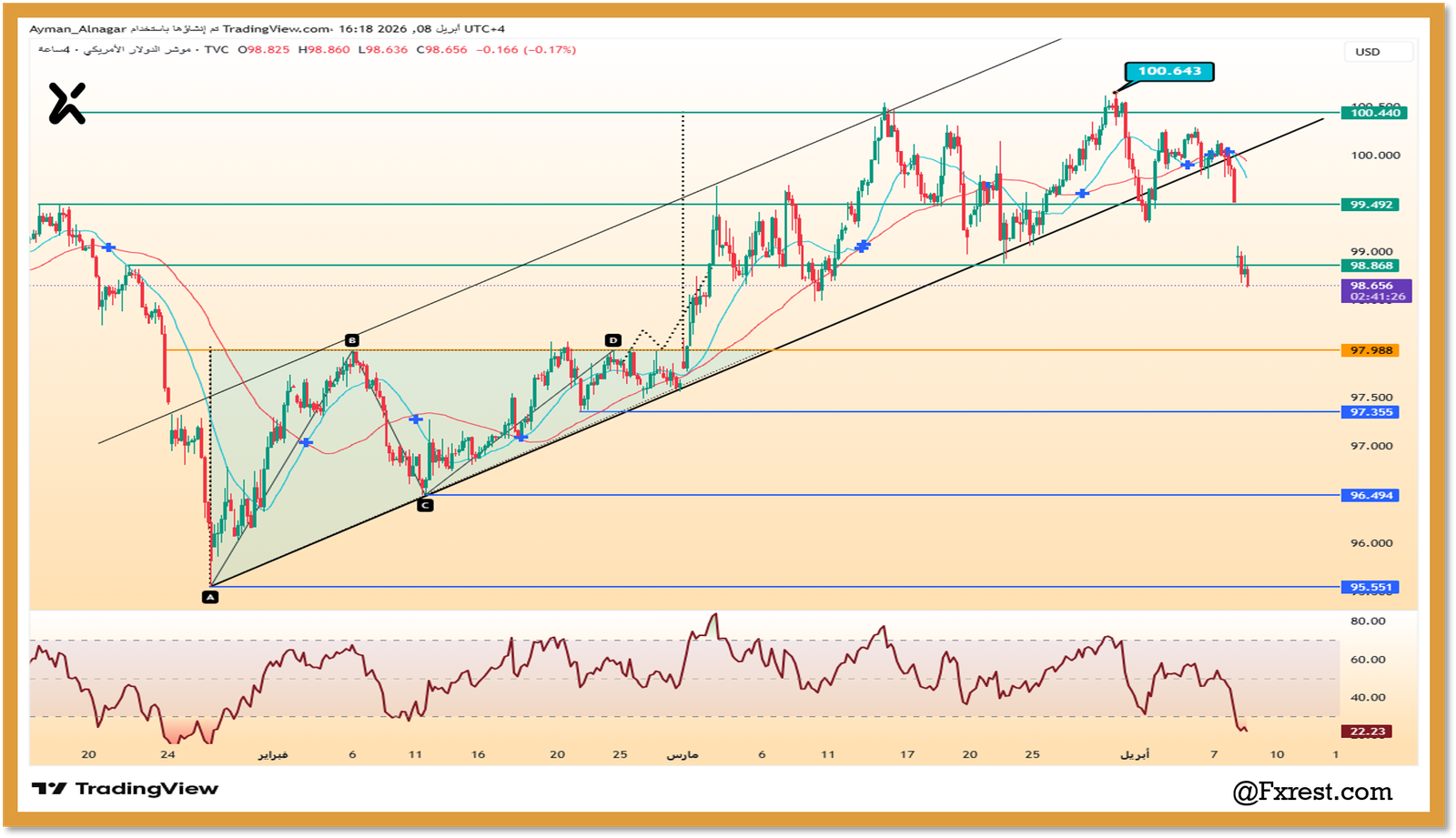Select the point C marker label
Viewport: 1456px width, 838px height.
(x=425, y=505)
